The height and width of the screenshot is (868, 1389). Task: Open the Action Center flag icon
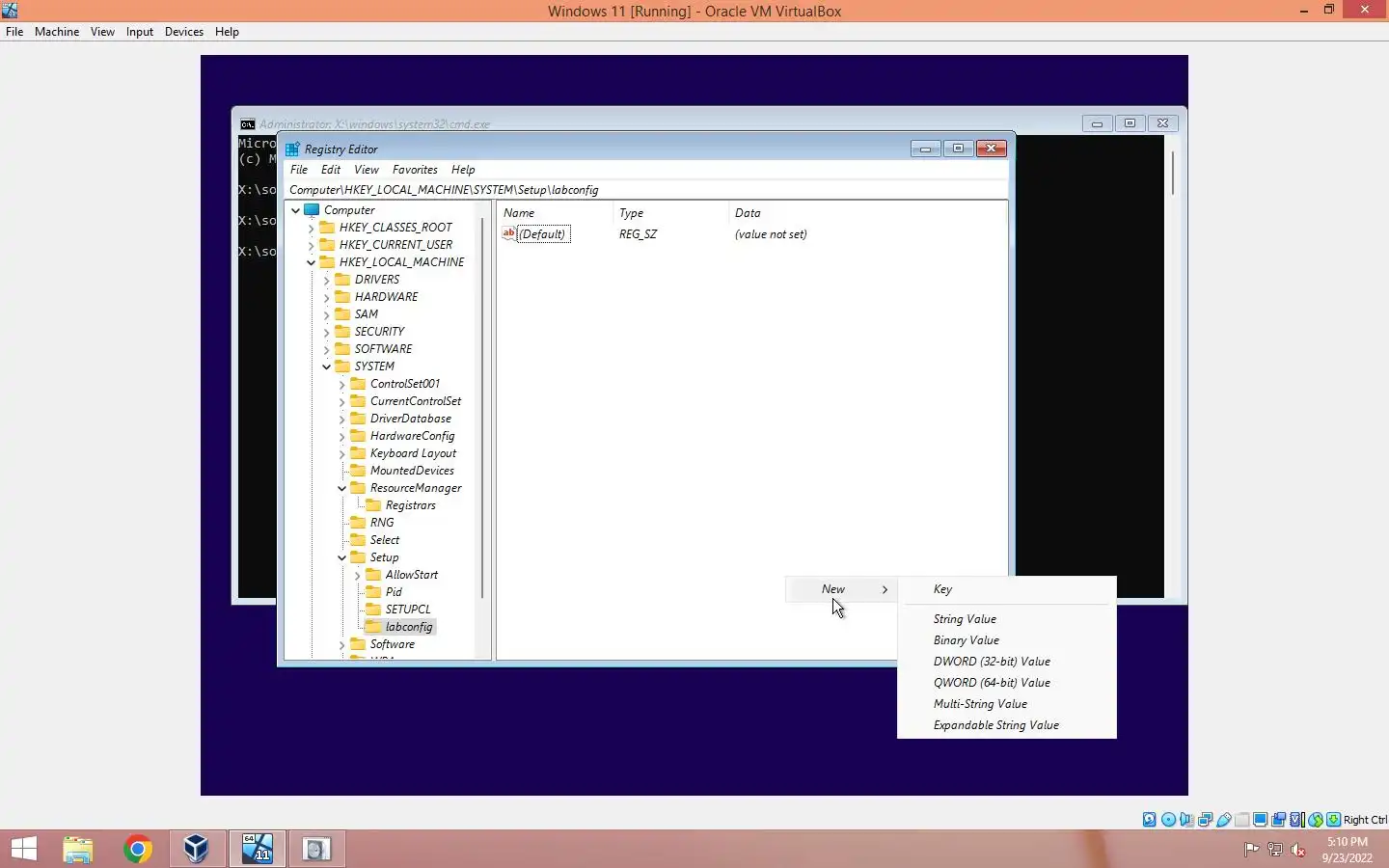[1251, 850]
